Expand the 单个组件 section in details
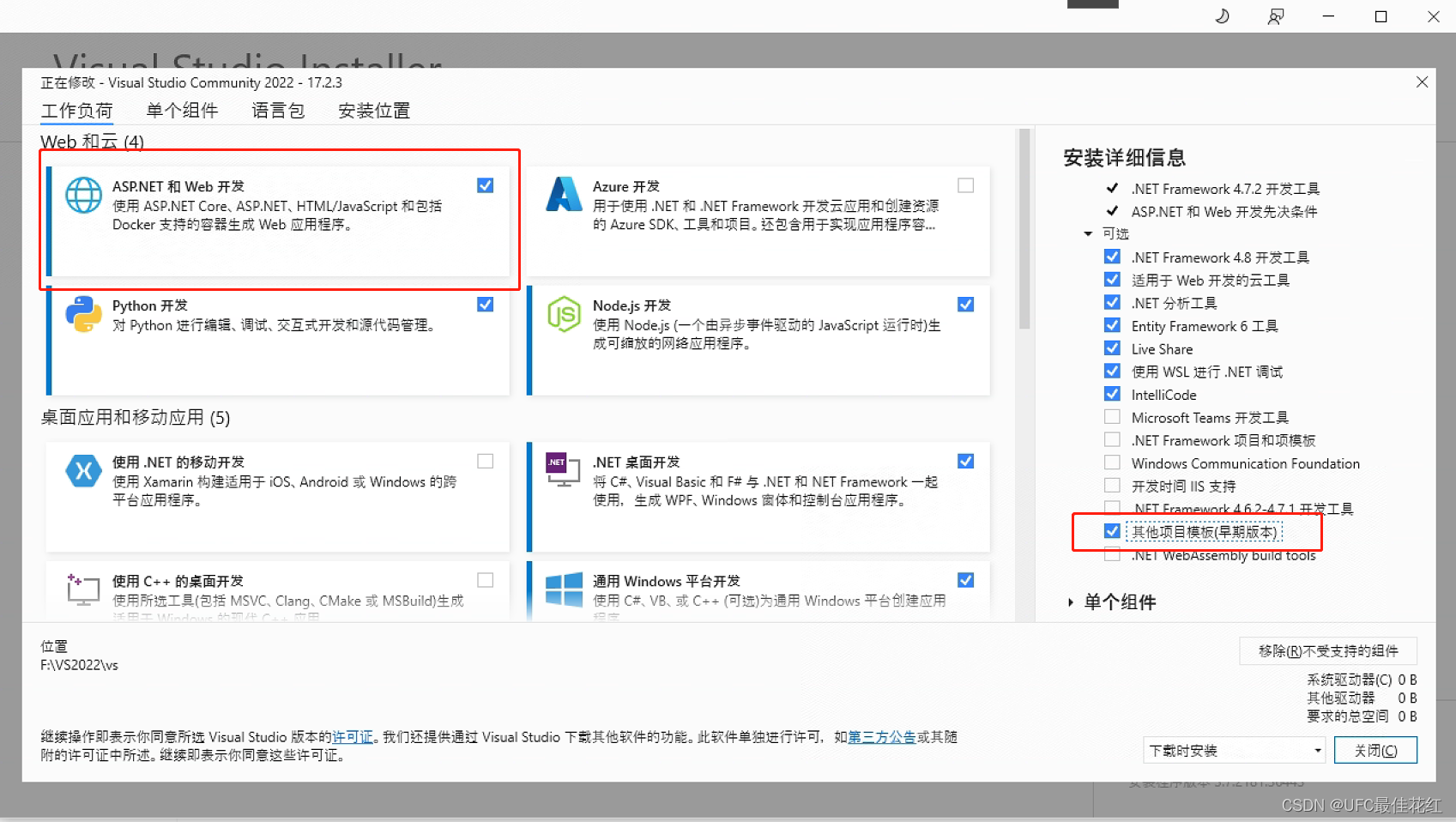This screenshot has height=822, width=1456. tap(1071, 602)
